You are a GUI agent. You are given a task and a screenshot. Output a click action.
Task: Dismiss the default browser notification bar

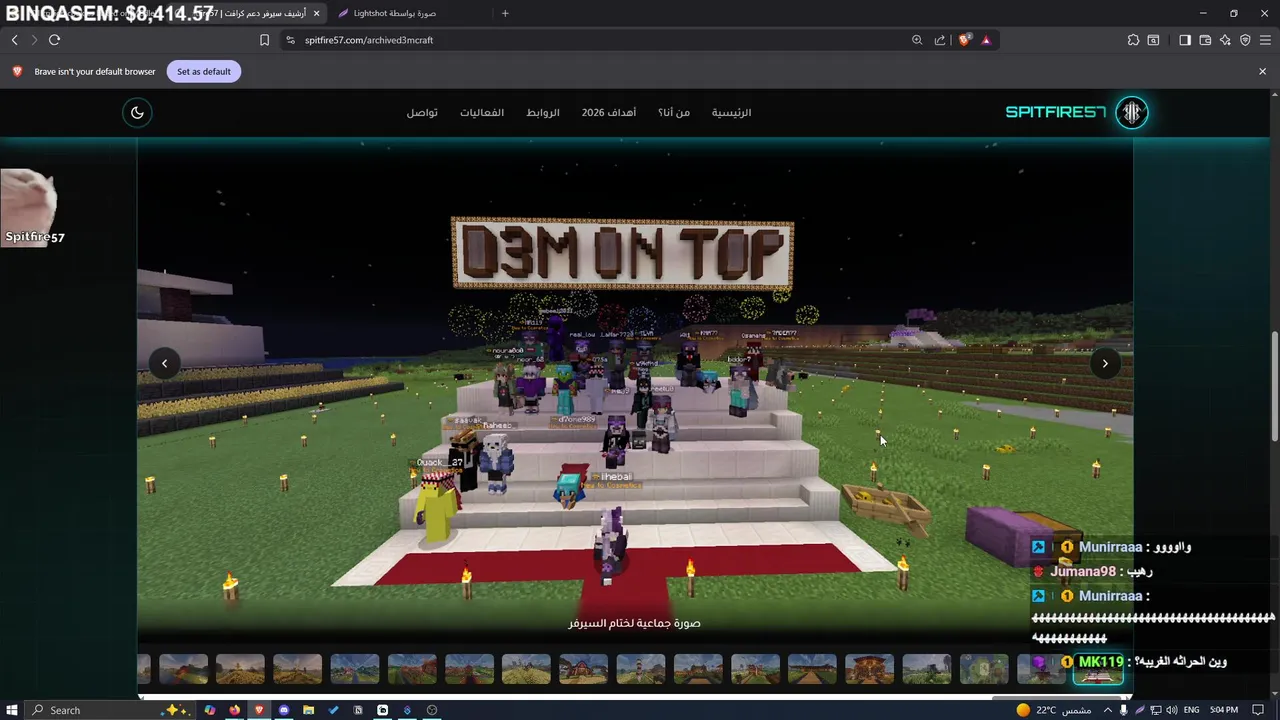click(1262, 71)
